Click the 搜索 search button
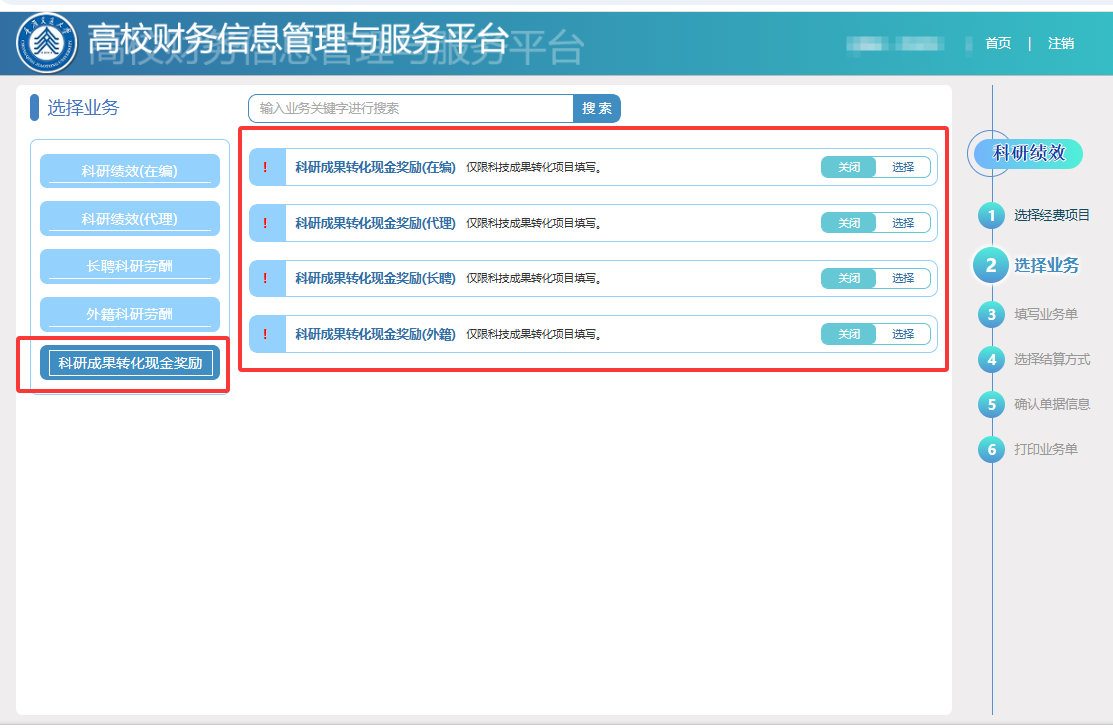The height and width of the screenshot is (728, 1113). [596, 108]
